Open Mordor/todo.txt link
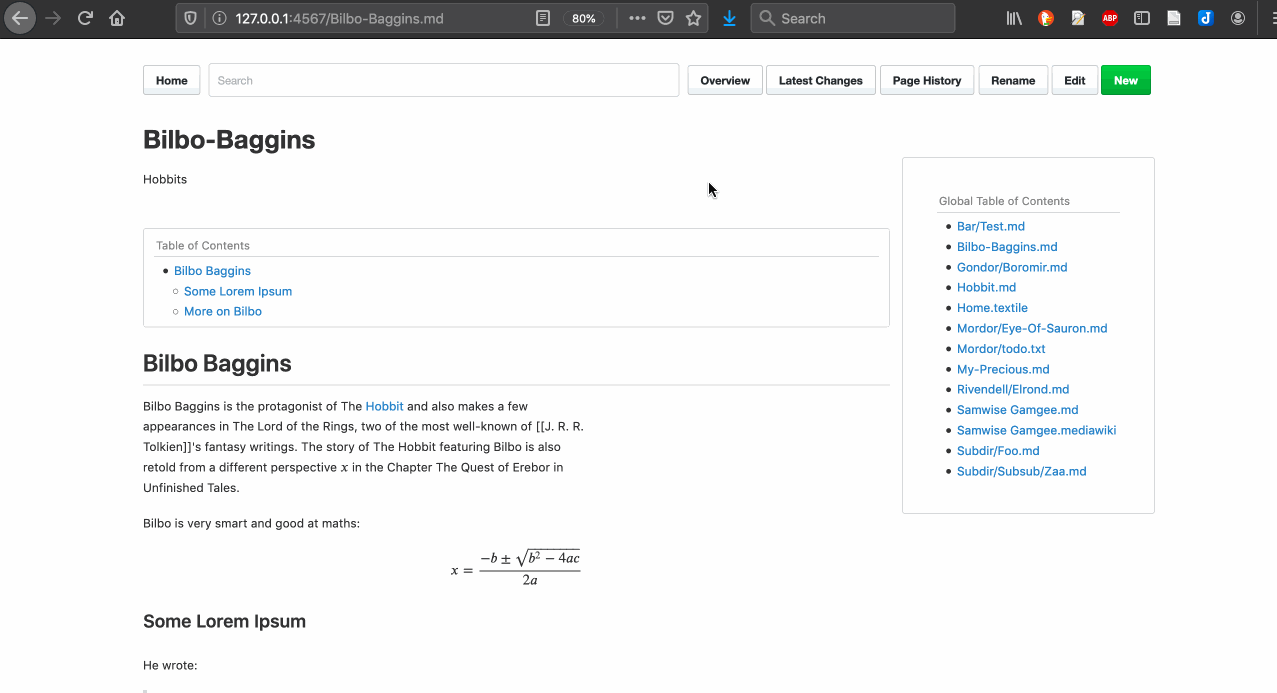Screen dimensions: 1277x693 pyautogui.click(x=1001, y=349)
